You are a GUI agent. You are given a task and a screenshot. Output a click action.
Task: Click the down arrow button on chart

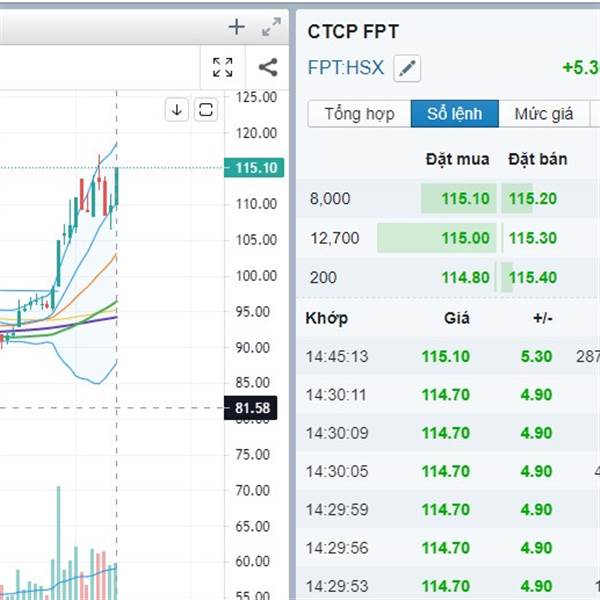pyautogui.click(x=176, y=110)
